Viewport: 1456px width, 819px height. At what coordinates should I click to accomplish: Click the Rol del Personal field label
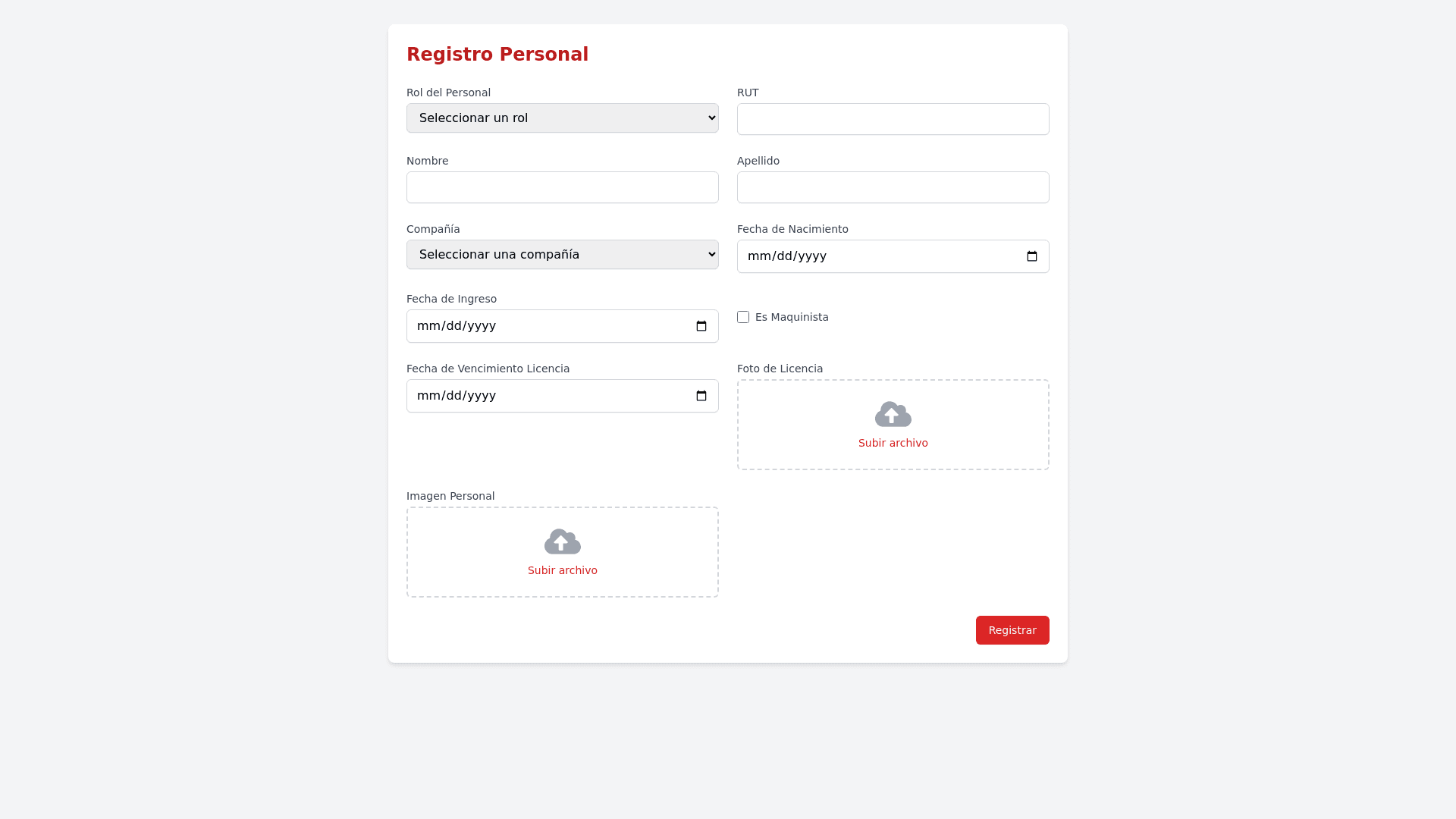(448, 93)
